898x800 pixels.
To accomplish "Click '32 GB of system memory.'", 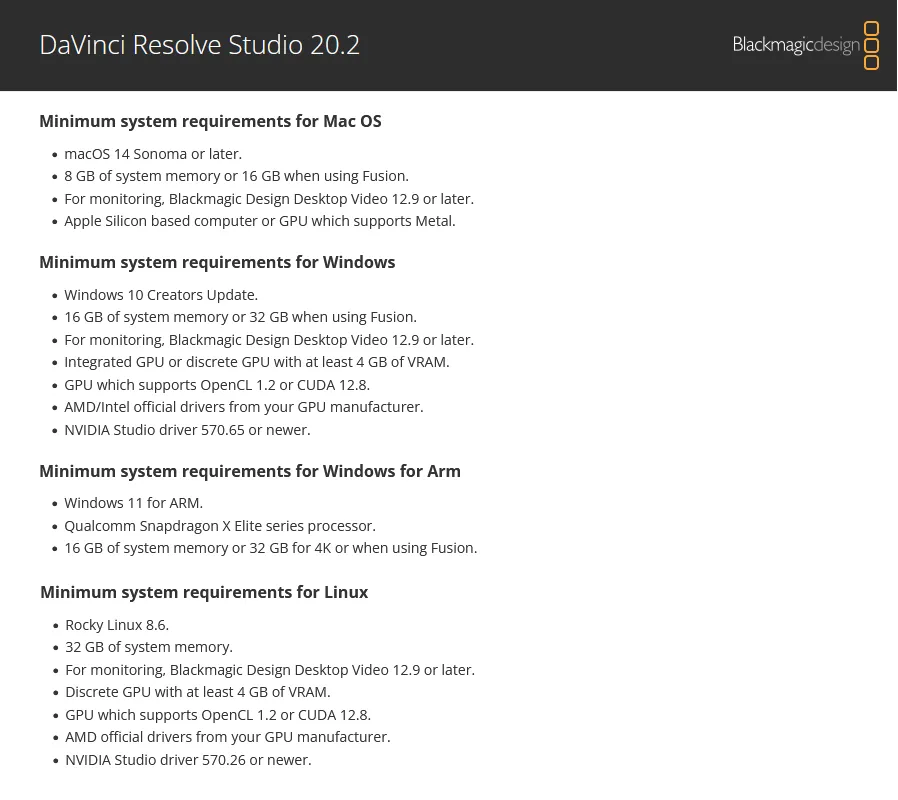I will 149,648.
